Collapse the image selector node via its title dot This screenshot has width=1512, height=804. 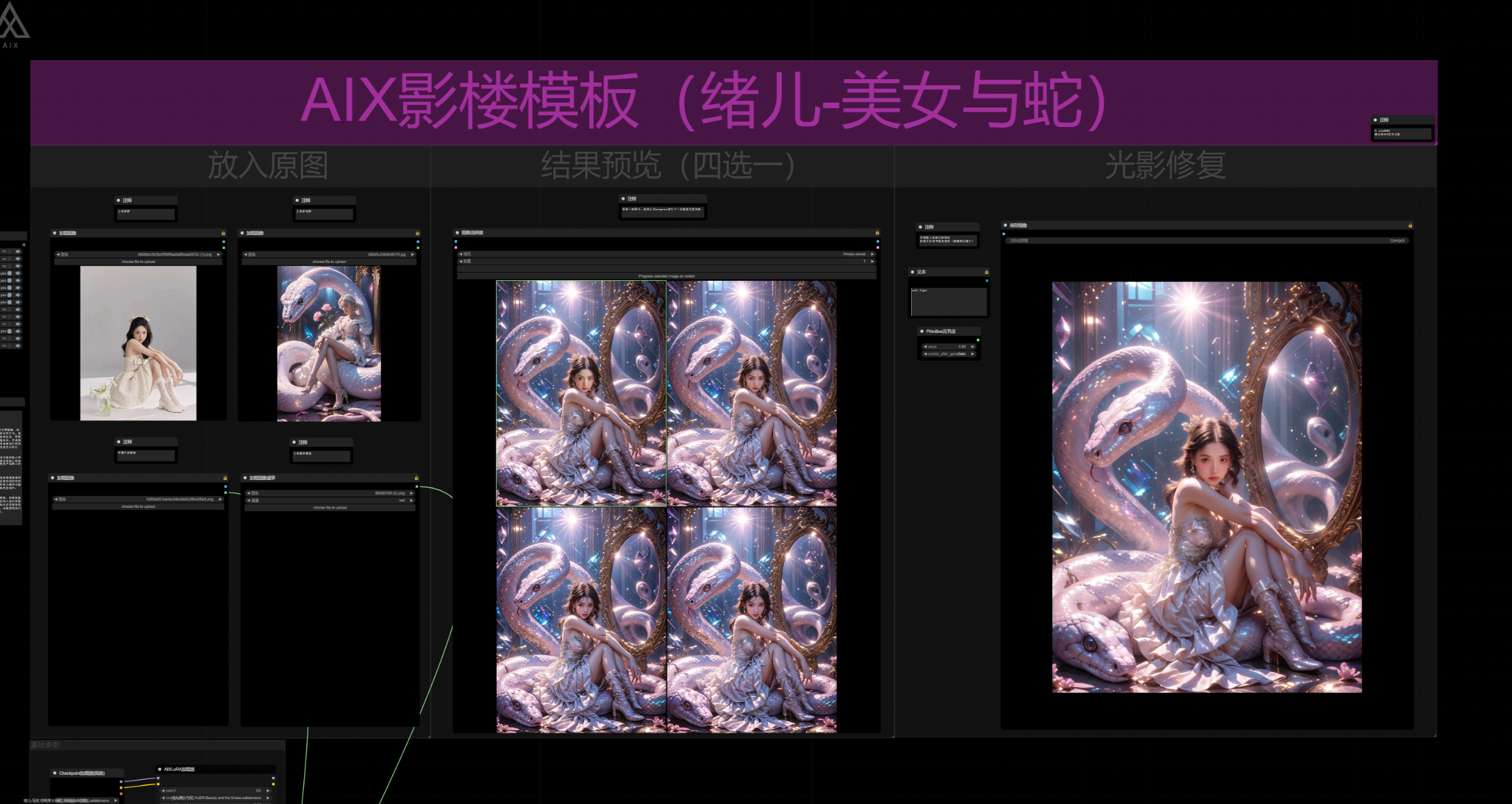point(457,232)
